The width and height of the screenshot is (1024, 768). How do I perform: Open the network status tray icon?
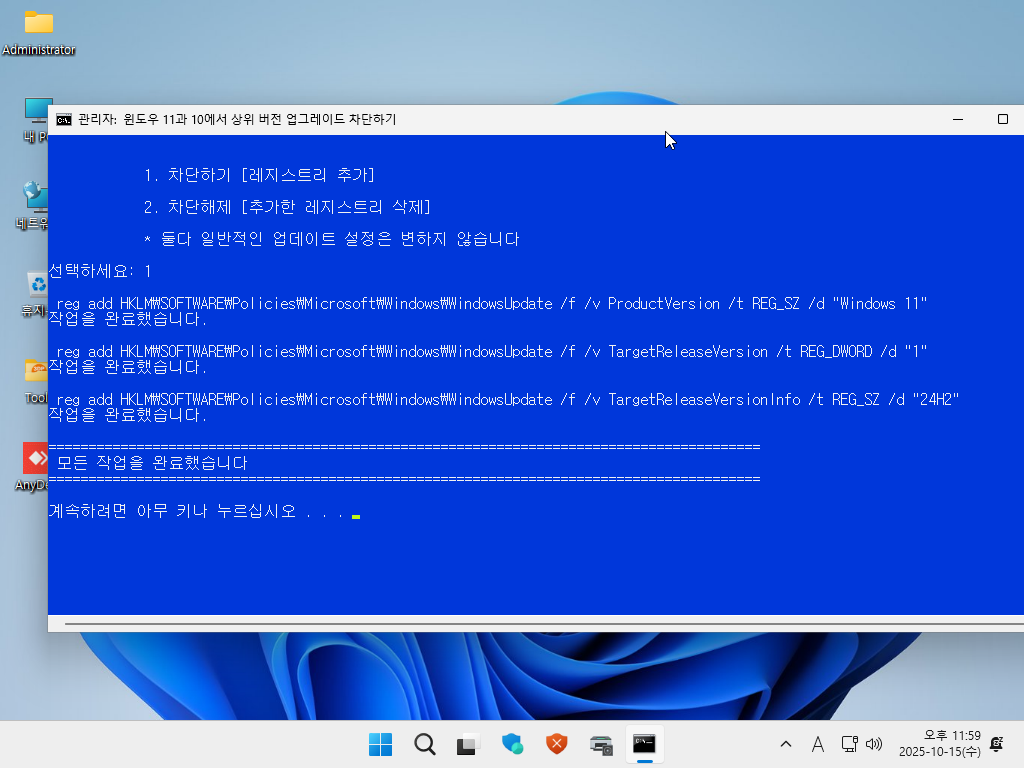pos(849,744)
